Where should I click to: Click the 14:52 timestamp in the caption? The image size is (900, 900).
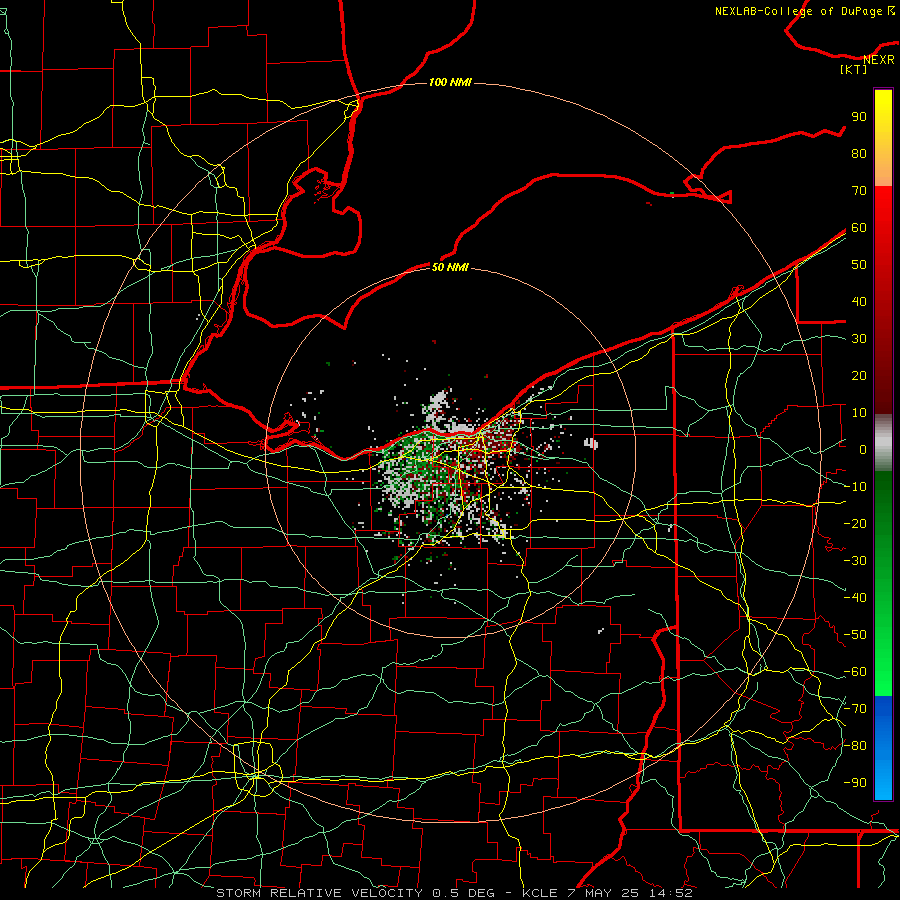click(671, 893)
